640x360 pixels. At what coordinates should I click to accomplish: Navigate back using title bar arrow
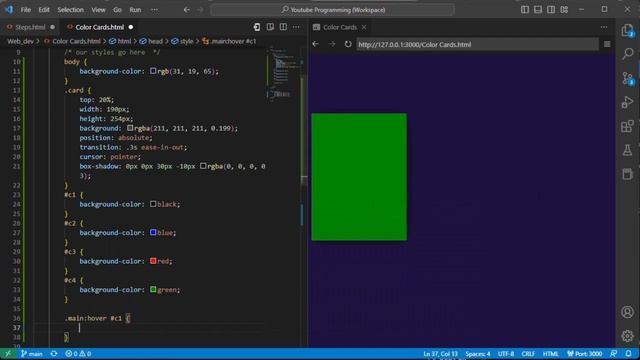[187, 10]
